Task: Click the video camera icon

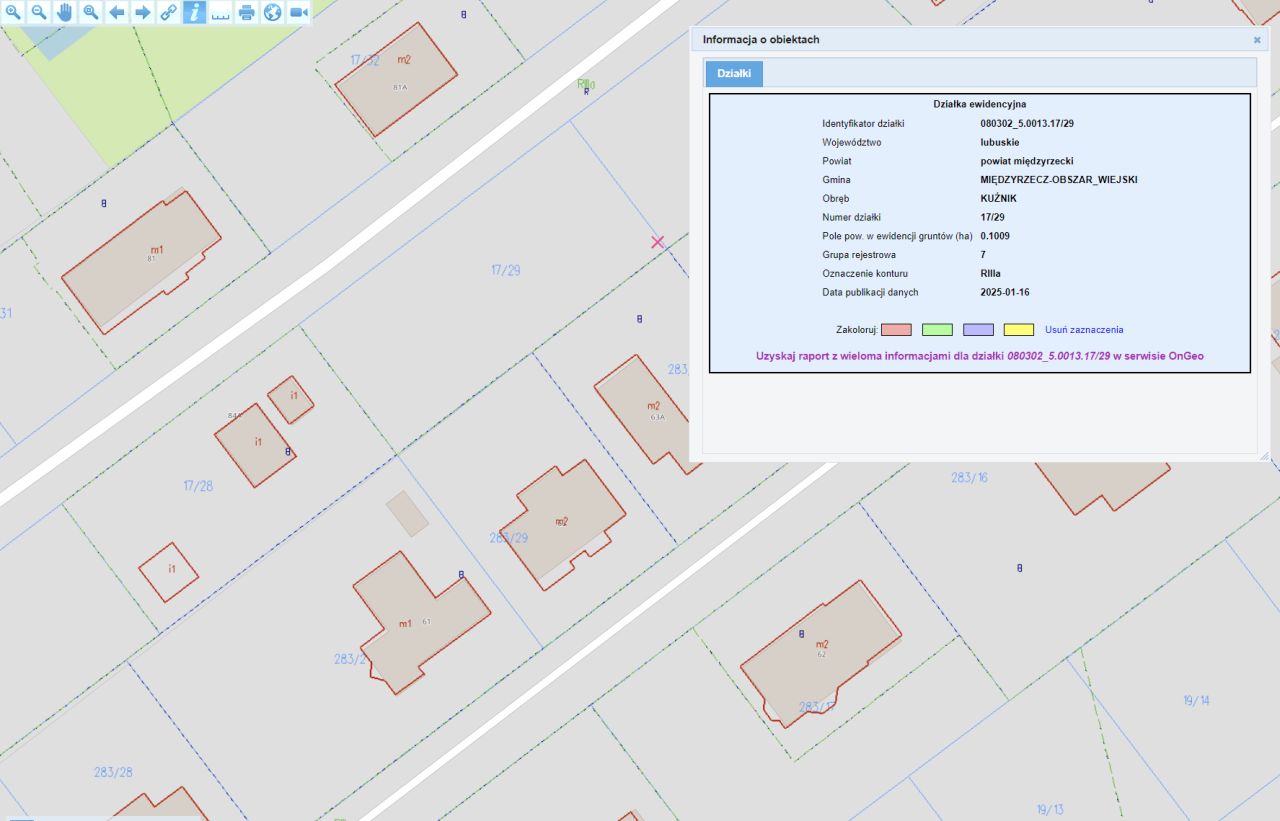Action: (x=298, y=12)
